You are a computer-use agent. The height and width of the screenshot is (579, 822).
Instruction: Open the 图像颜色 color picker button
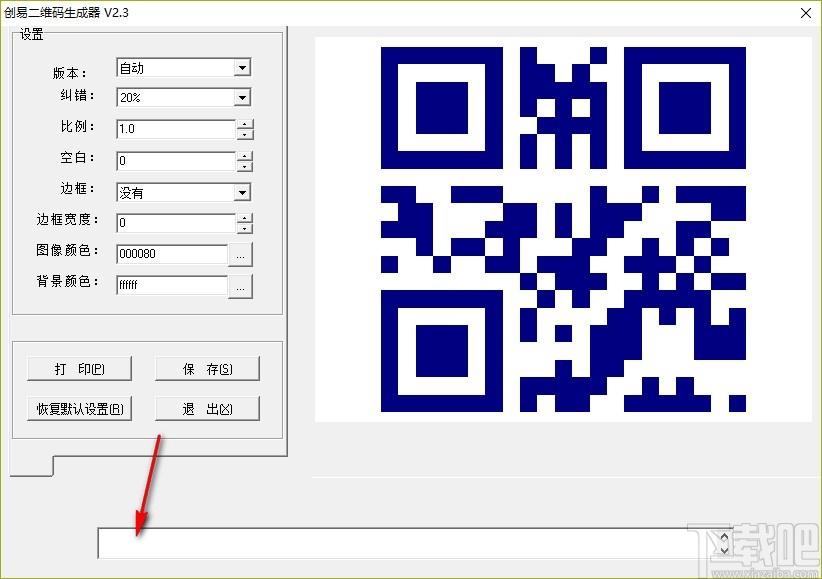(x=241, y=255)
